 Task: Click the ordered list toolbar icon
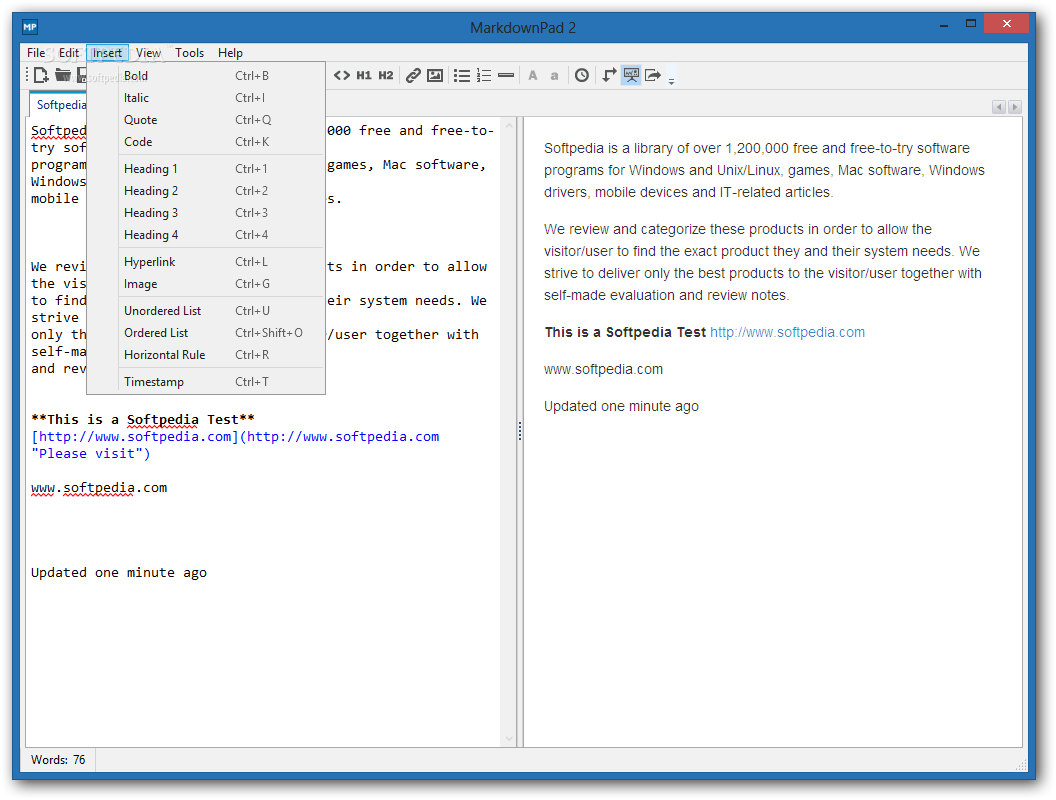(484, 75)
